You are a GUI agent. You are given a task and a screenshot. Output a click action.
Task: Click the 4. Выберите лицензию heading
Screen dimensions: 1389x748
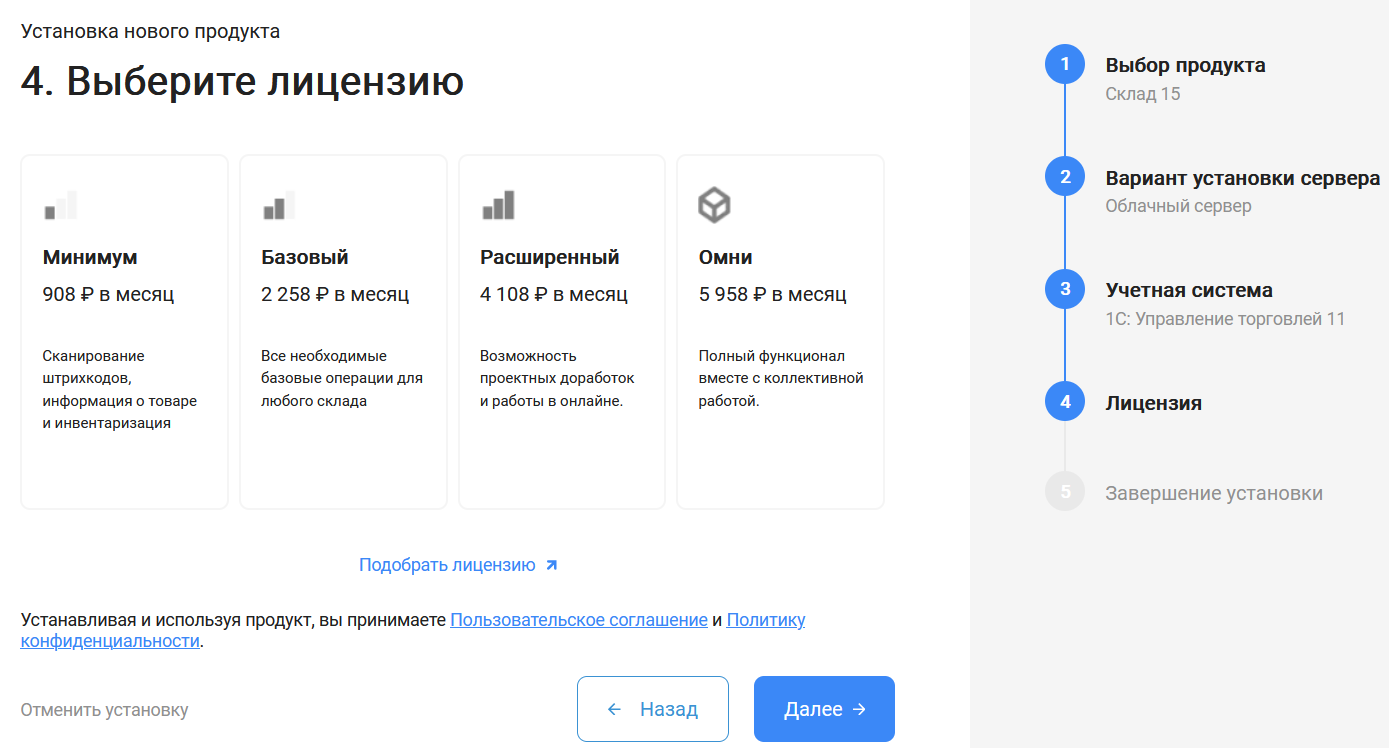coord(242,82)
